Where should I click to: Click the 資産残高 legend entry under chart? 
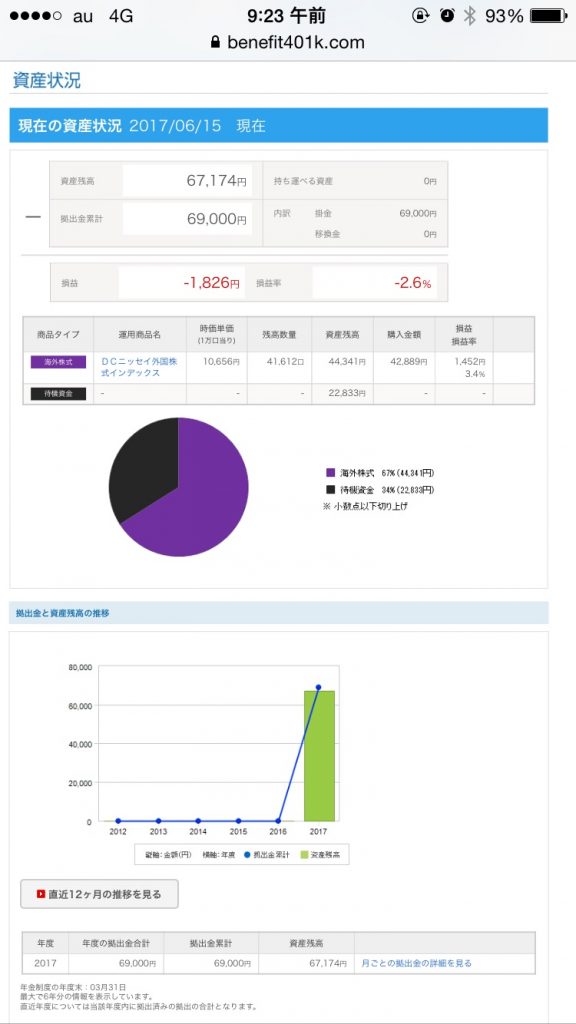click(319, 854)
